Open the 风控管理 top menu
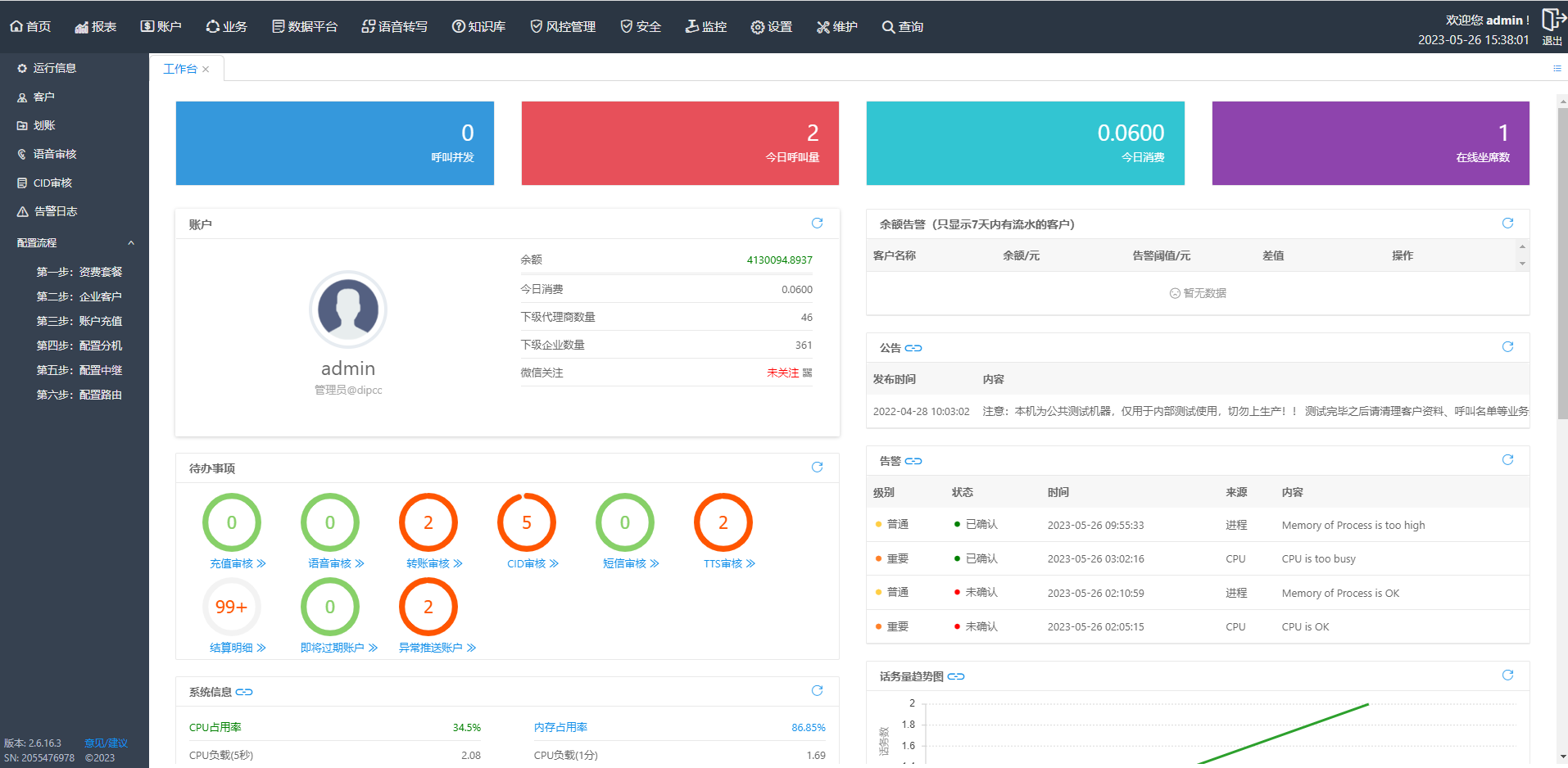 (563, 27)
